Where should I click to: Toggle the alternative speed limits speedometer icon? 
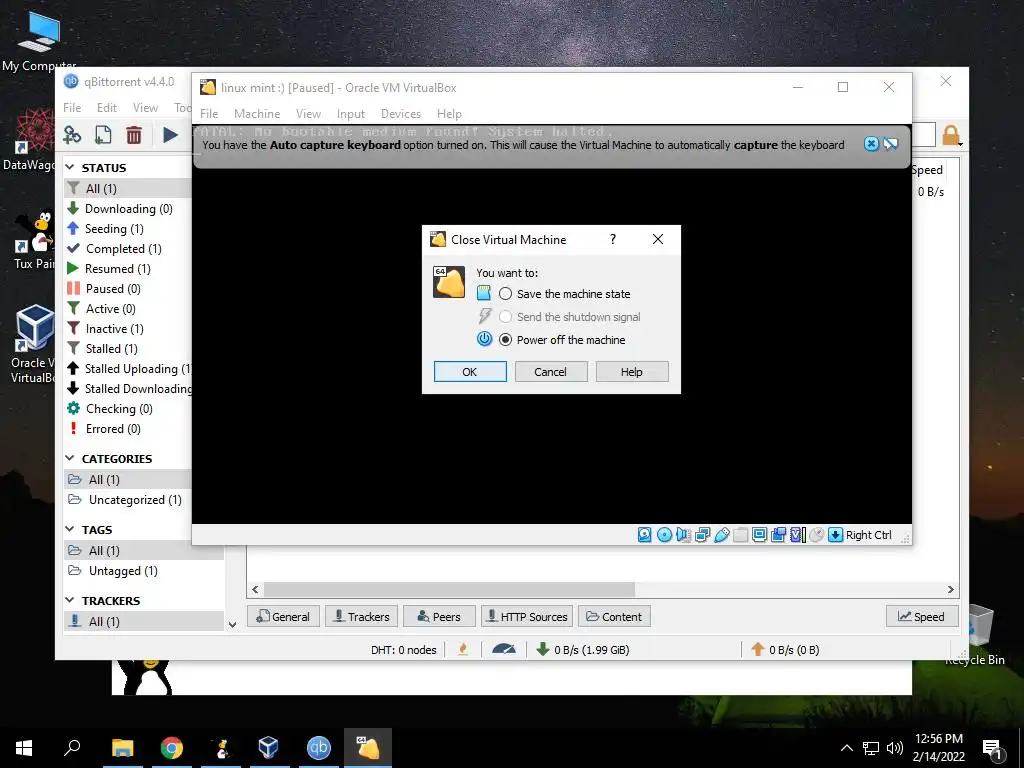(x=504, y=649)
